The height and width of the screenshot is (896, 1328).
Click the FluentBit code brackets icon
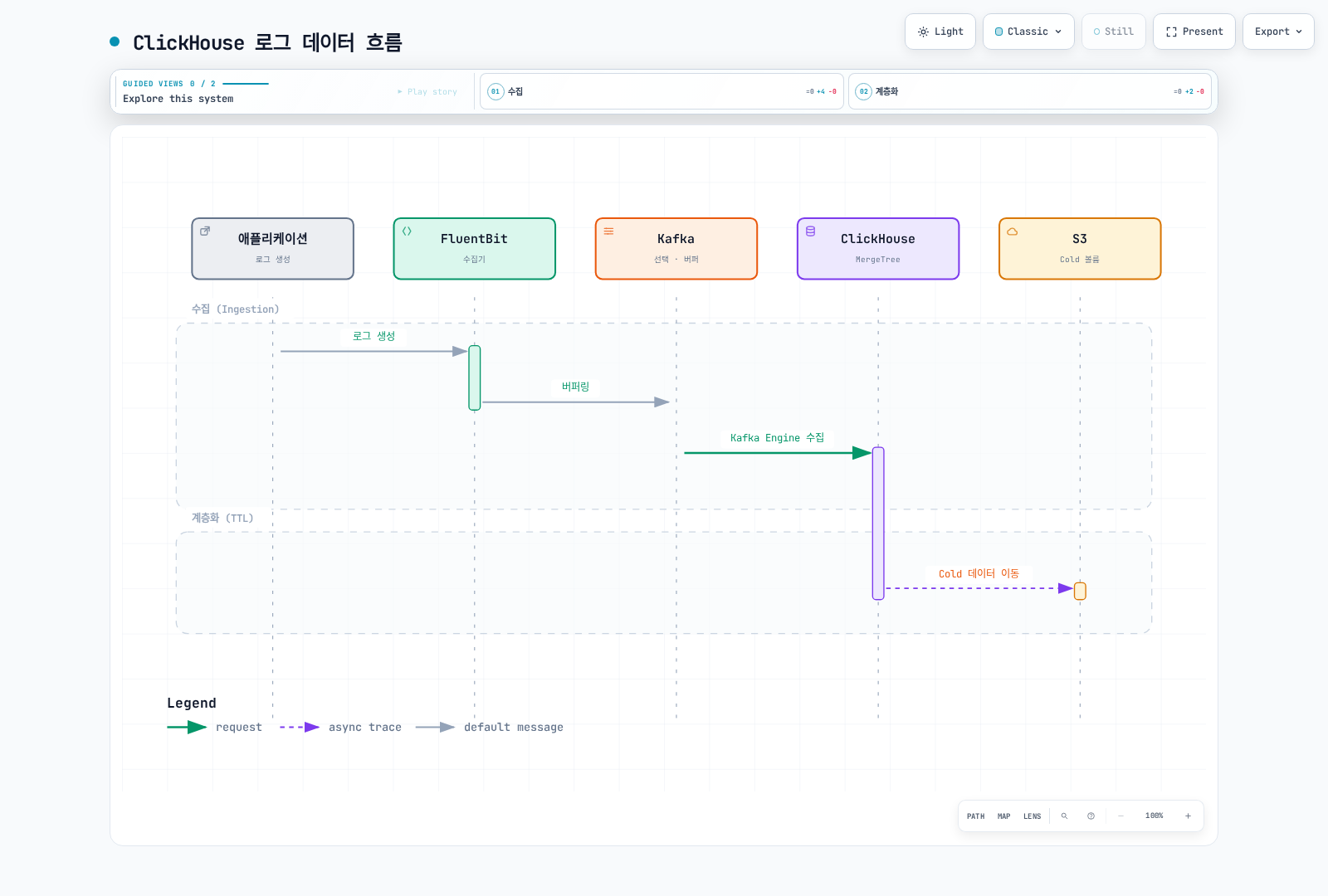coord(407,231)
